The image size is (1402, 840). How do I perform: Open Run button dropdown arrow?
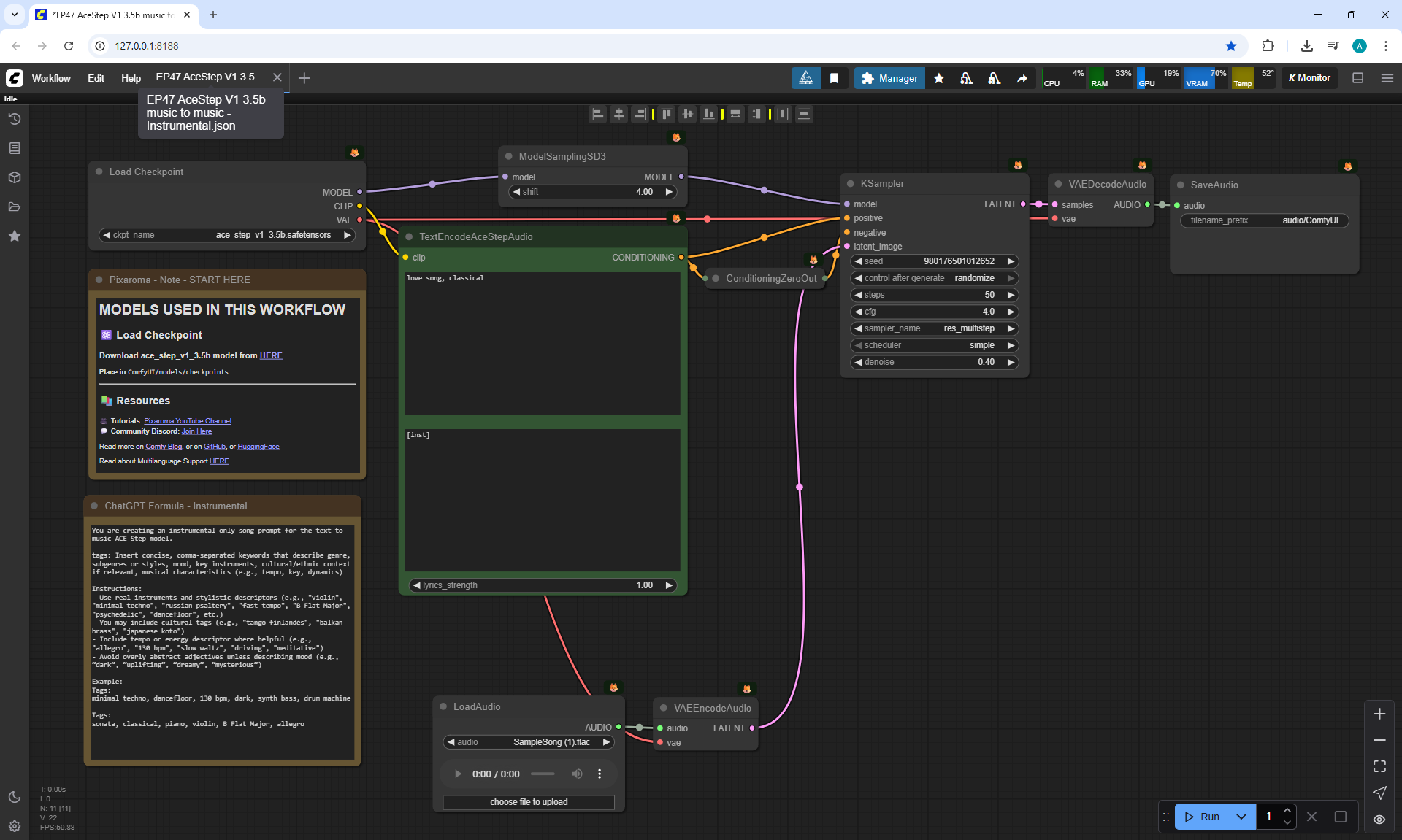(x=1241, y=817)
